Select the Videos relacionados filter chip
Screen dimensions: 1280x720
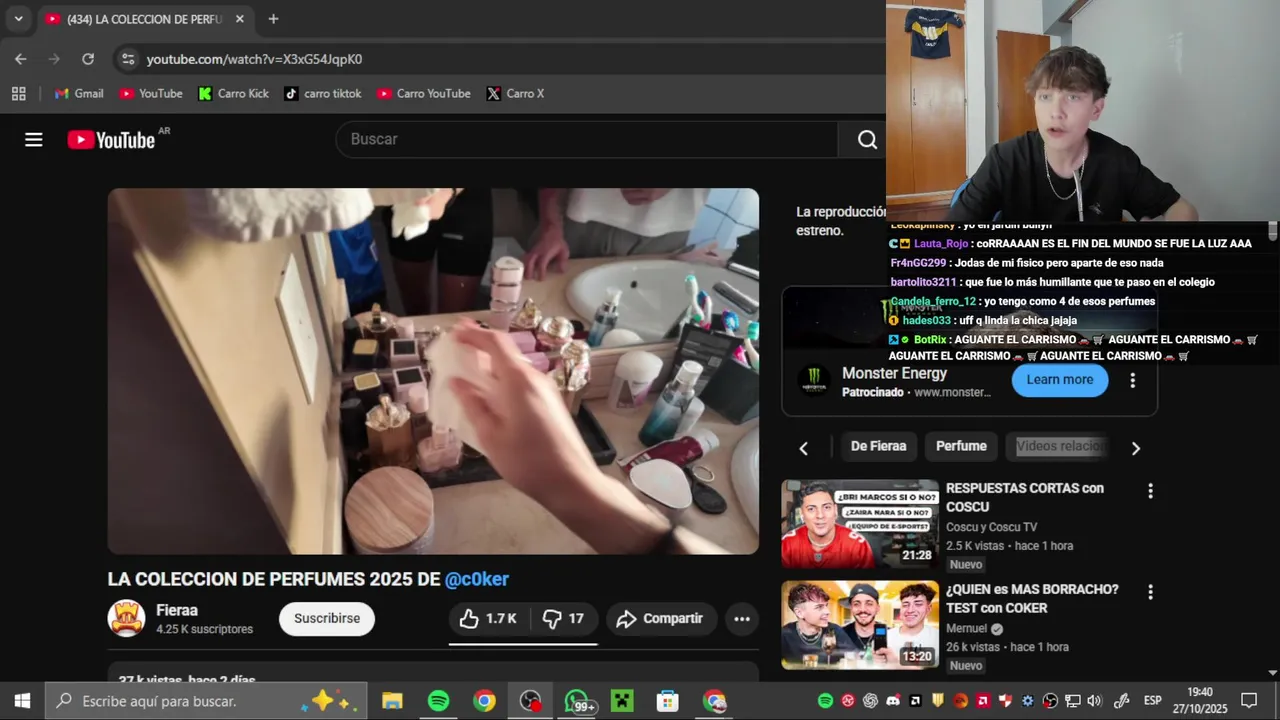point(1060,446)
